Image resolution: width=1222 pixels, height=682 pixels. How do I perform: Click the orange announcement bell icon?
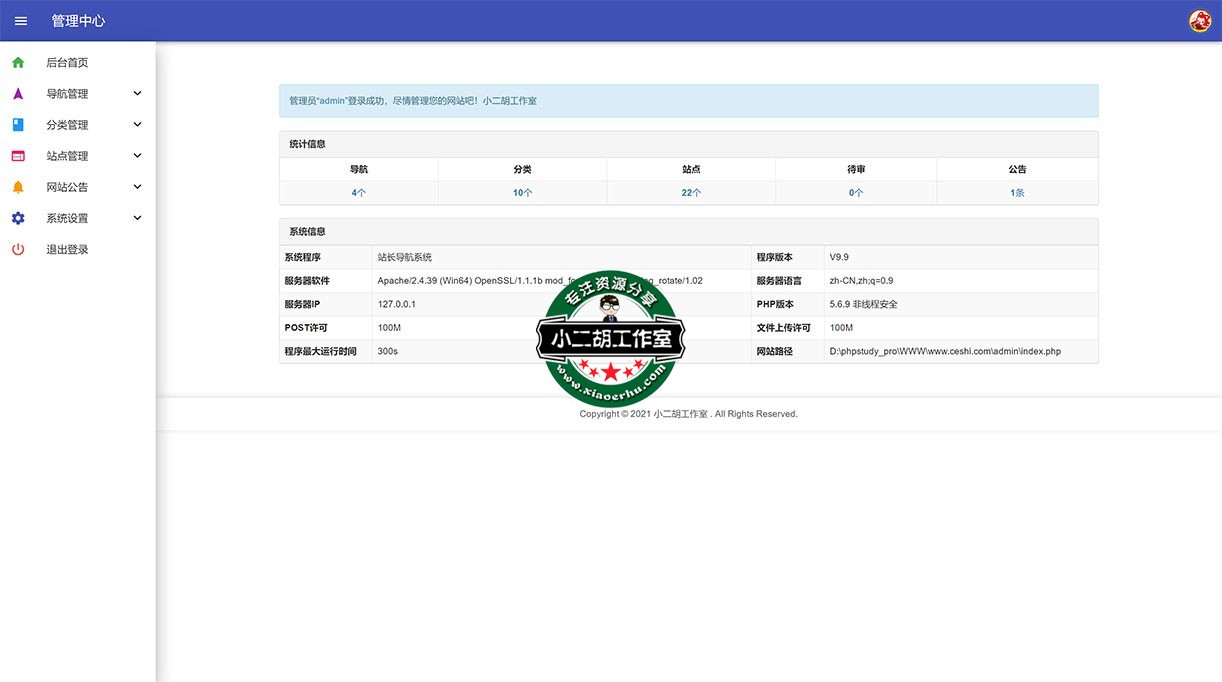pyautogui.click(x=18, y=187)
